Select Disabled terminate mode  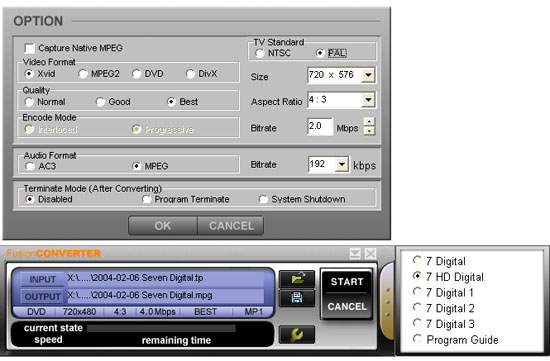click(30, 199)
